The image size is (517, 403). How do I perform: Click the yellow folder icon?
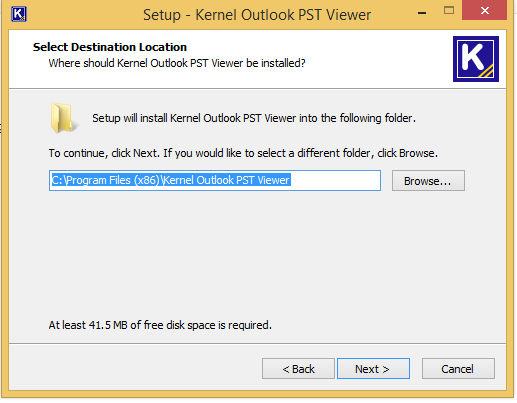(63, 118)
